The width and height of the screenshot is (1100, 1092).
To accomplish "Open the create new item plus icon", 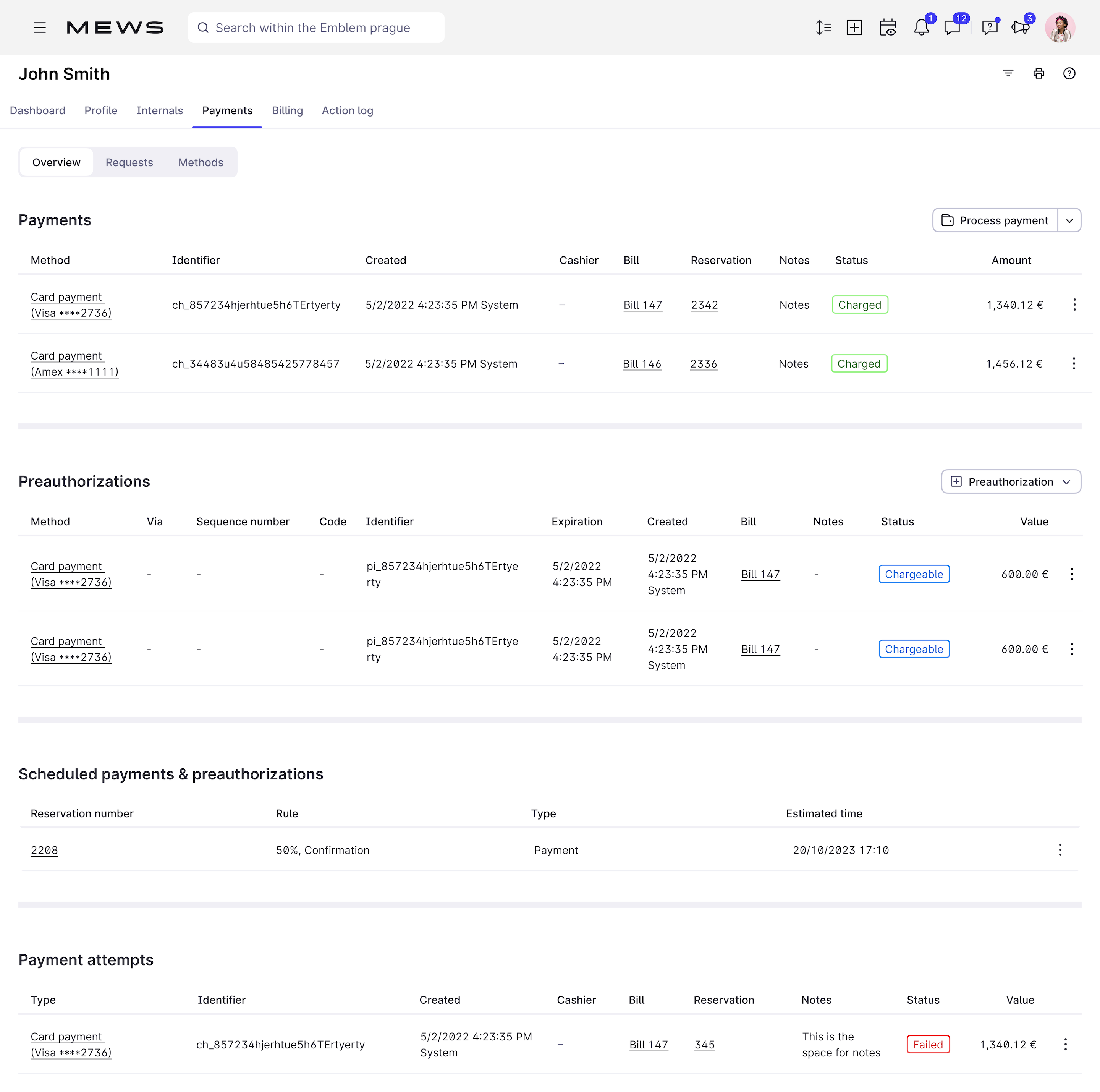I will pos(855,28).
